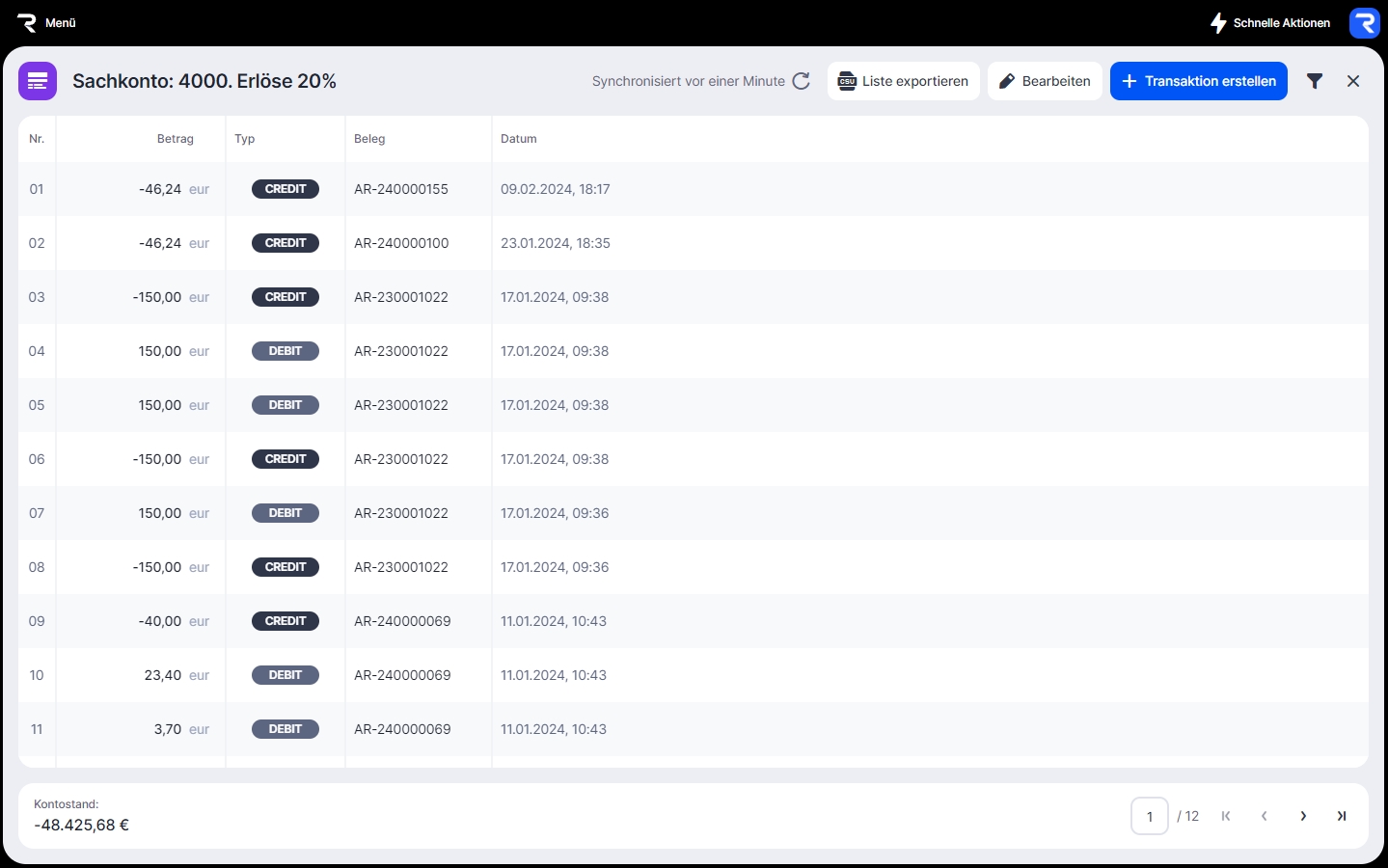Click the refresh sync icon
Viewport: 1388px width, 868px height.
coord(801,81)
